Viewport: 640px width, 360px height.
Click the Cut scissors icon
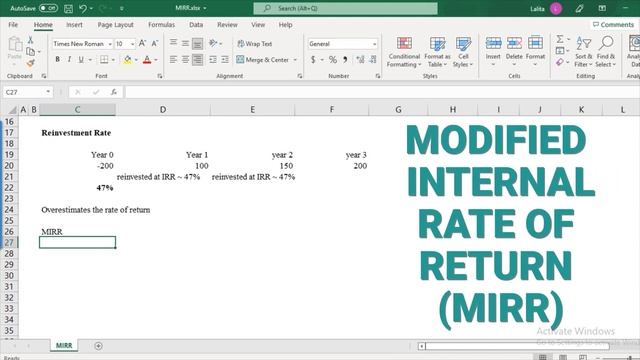(x=30, y=40)
